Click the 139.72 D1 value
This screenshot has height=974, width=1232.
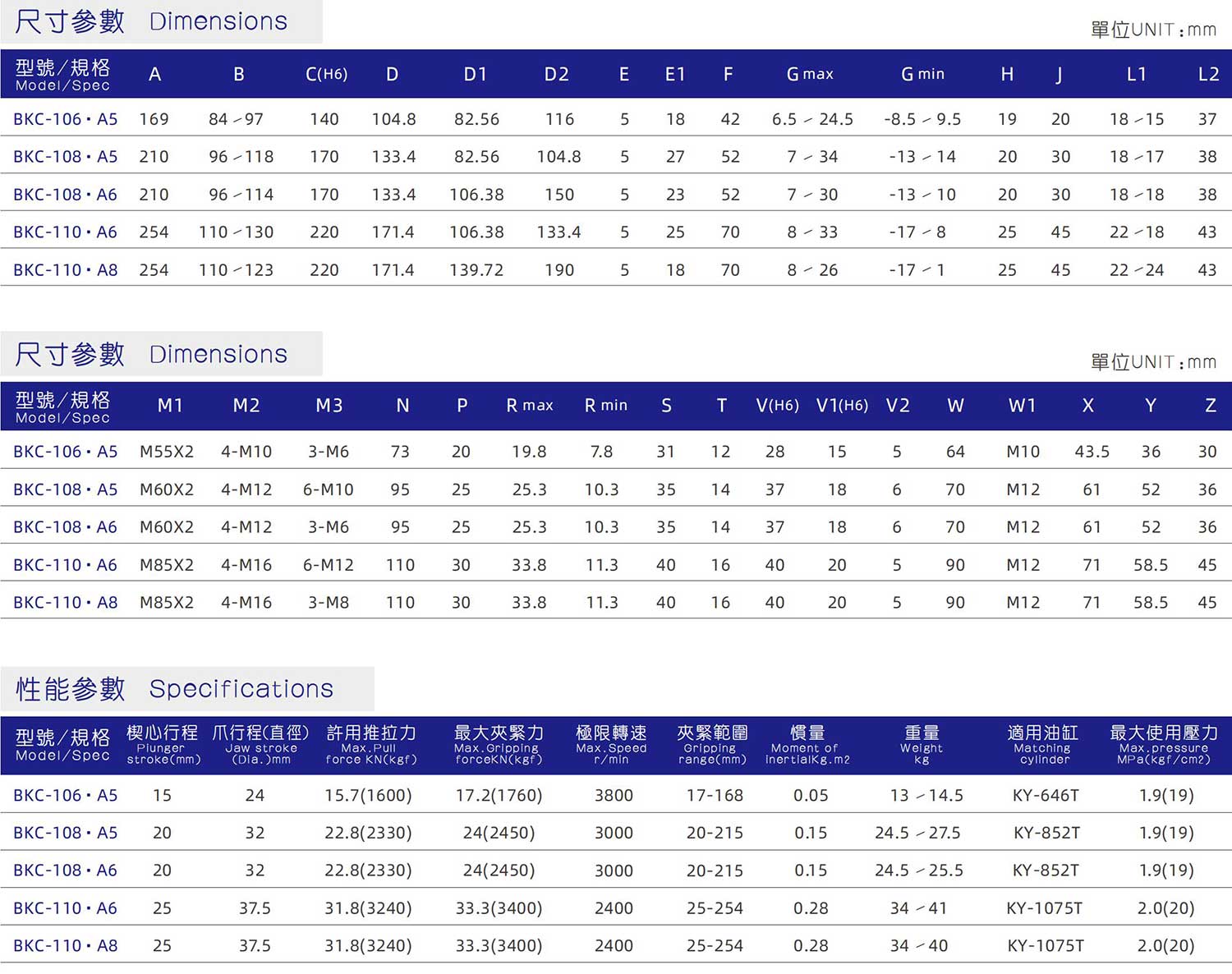click(x=476, y=270)
